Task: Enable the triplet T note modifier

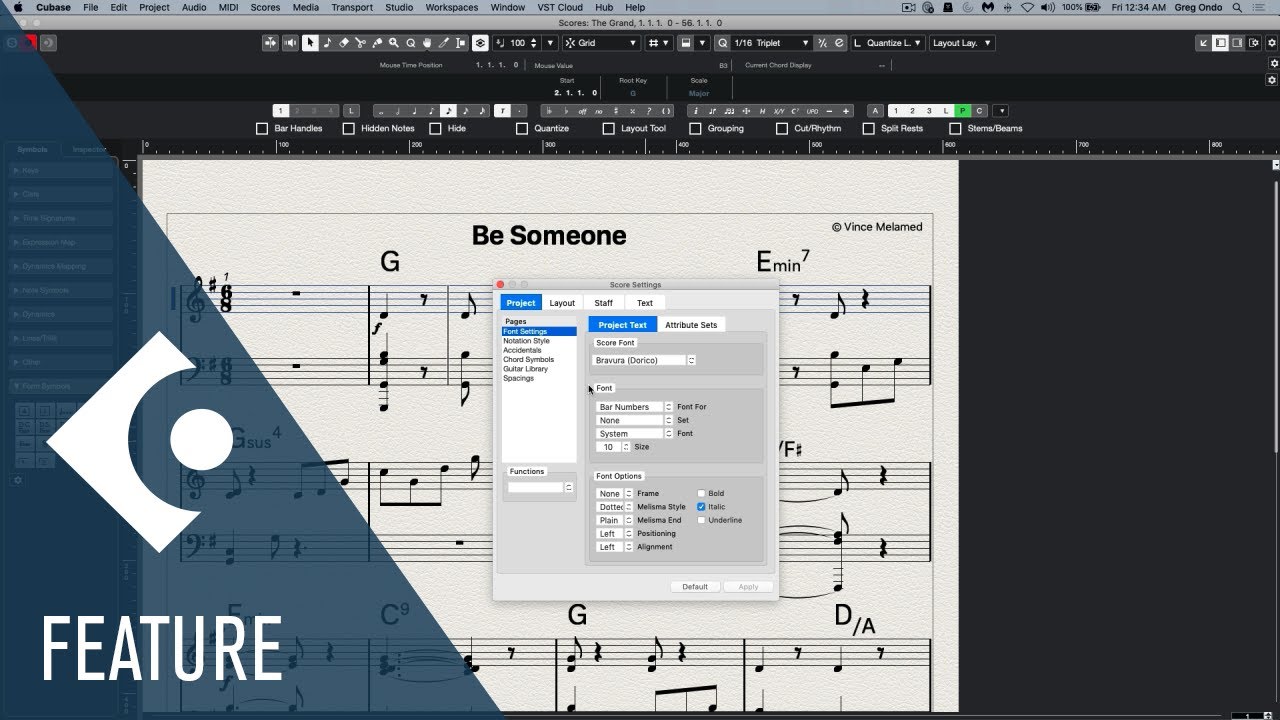Action: pyautogui.click(x=502, y=111)
